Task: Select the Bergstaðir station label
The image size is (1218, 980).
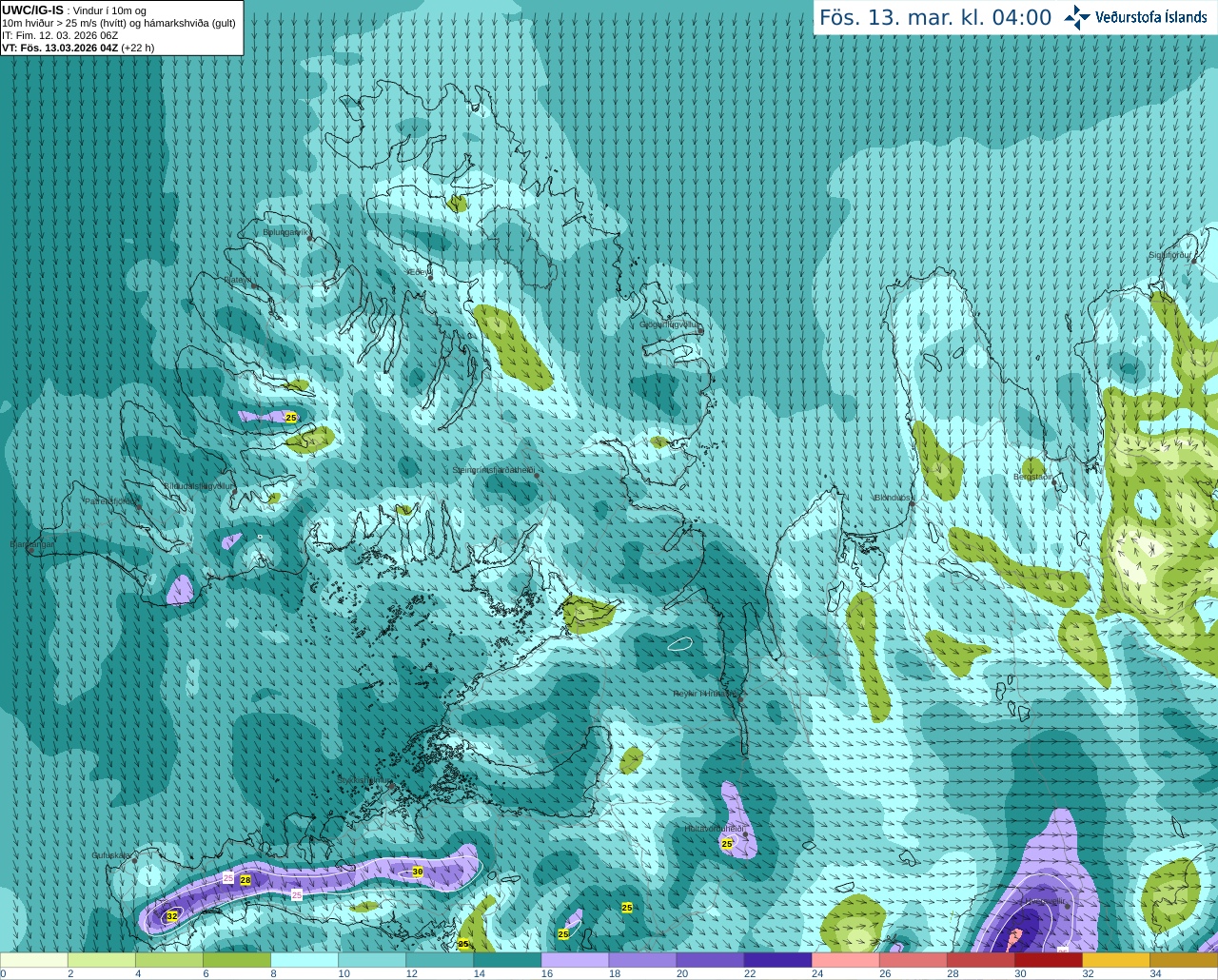Action: pyautogui.click(x=1032, y=476)
